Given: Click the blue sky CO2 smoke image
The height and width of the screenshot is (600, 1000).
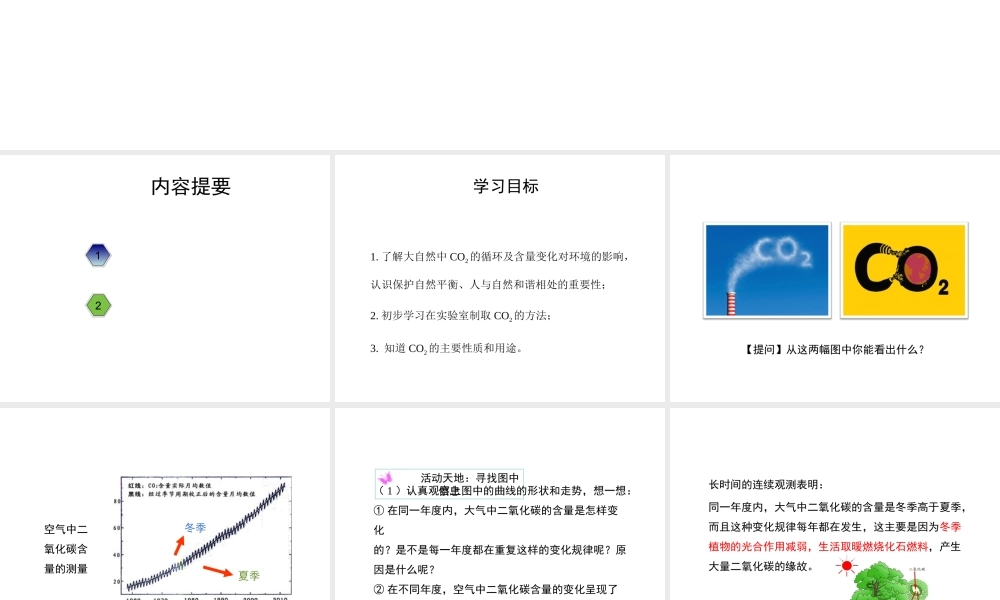Looking at the screenshot, I should tap(767, 270).
